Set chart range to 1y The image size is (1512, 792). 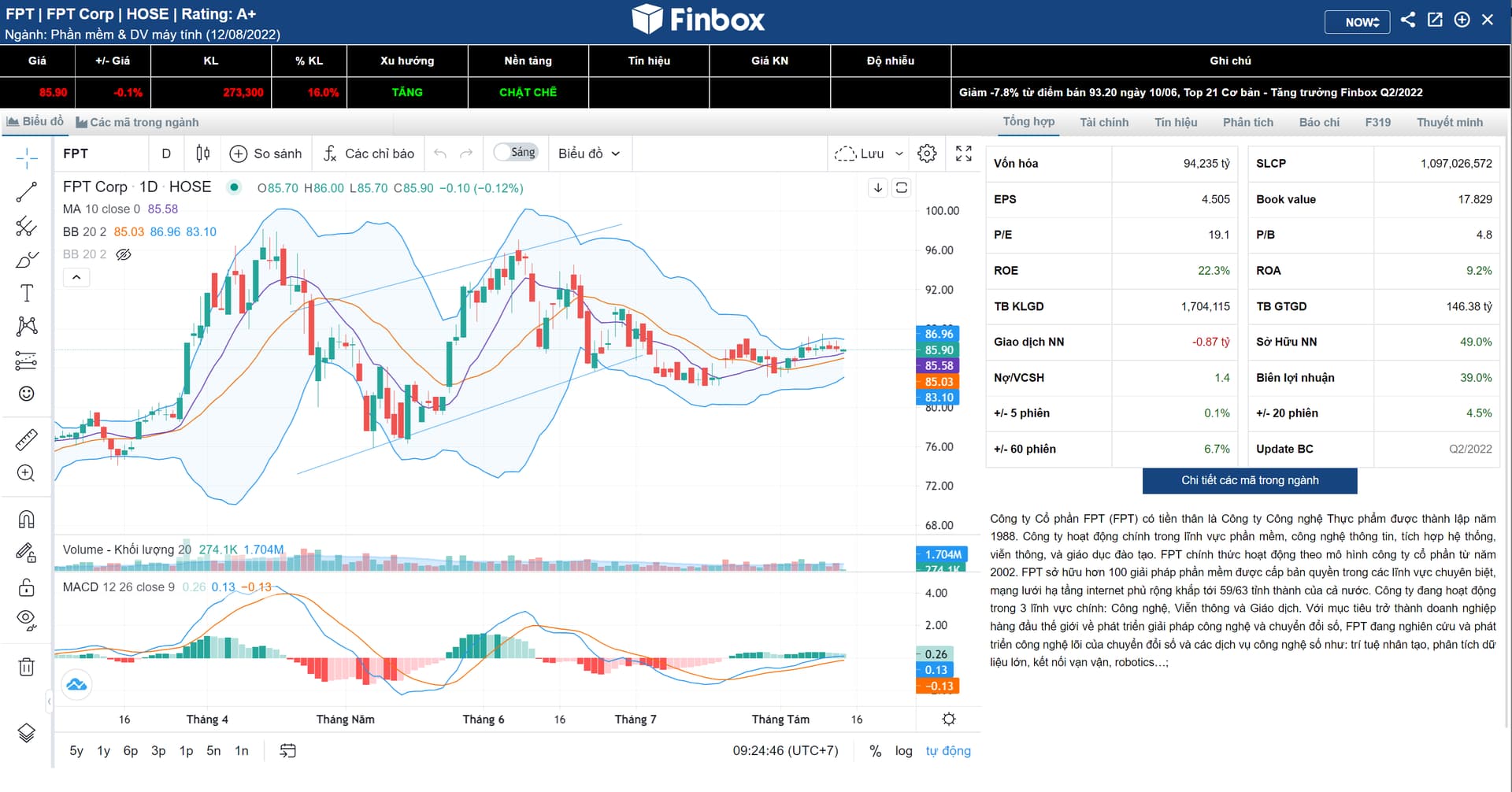pyautogui.click(x=103, y=751)
